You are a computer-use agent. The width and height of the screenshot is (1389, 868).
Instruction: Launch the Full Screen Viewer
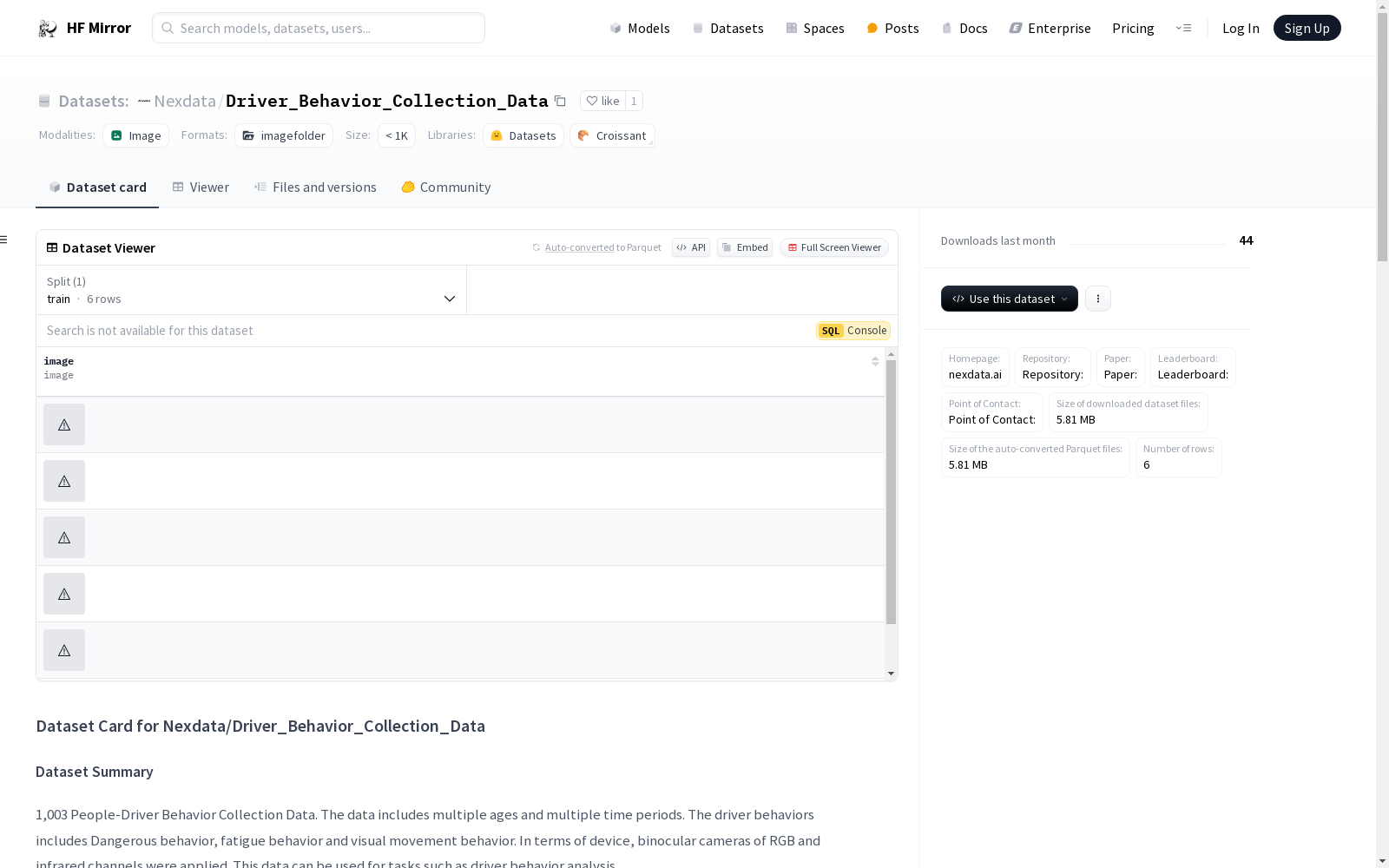833,247
